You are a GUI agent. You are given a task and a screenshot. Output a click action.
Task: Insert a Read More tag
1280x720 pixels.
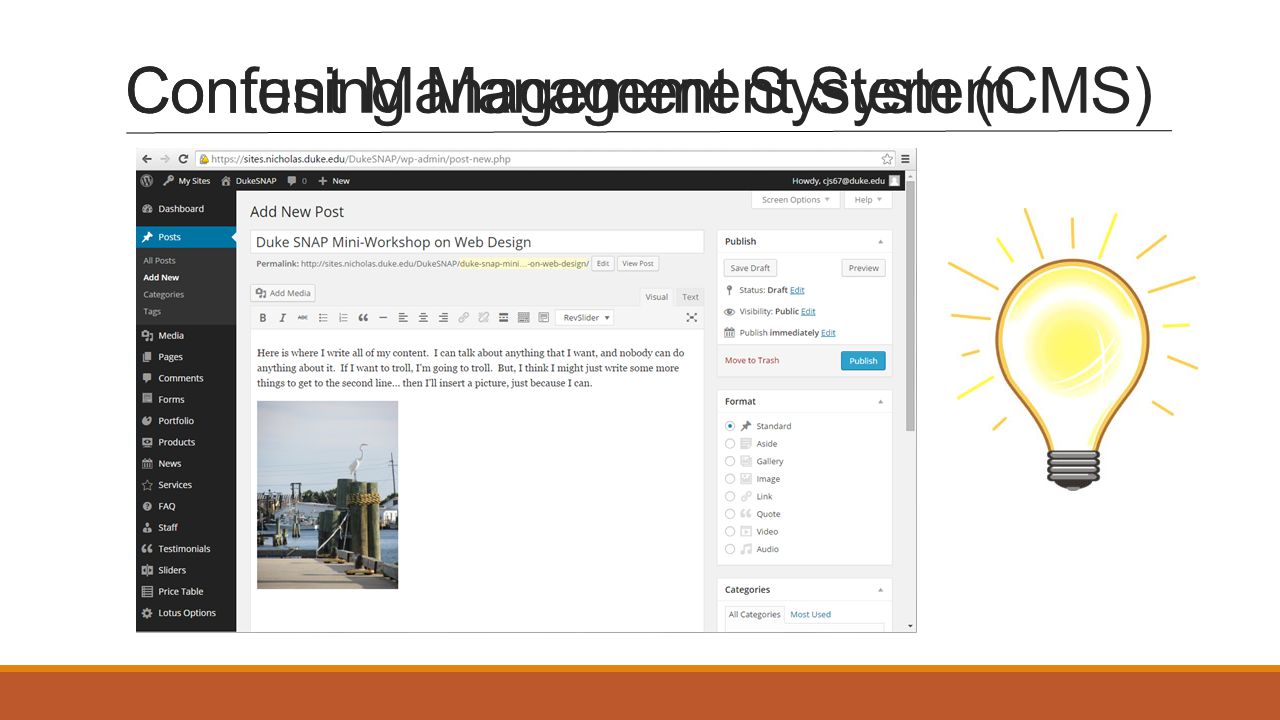coord(503,317)
